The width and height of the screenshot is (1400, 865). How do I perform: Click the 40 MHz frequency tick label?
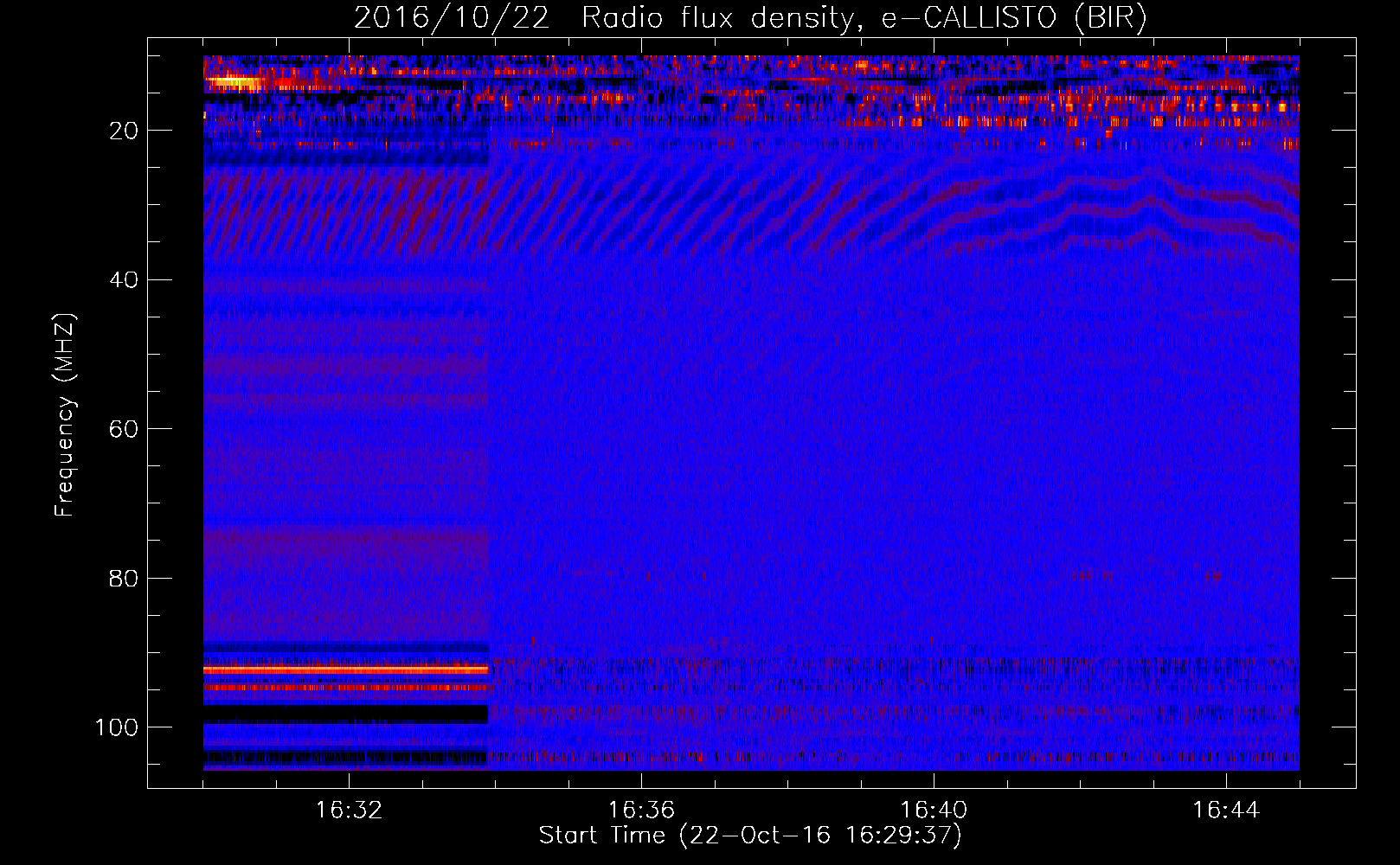pyautogui.click(x=124, y=280)
